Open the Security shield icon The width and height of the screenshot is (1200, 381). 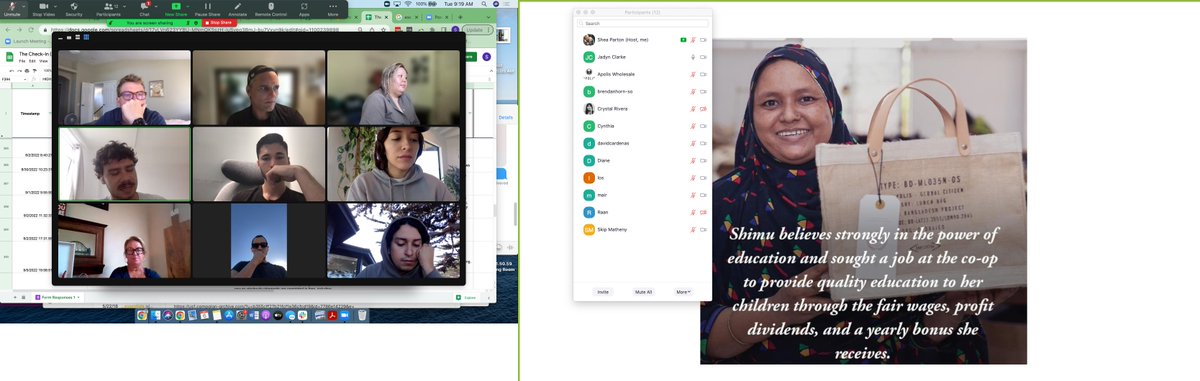pos(74,7)
